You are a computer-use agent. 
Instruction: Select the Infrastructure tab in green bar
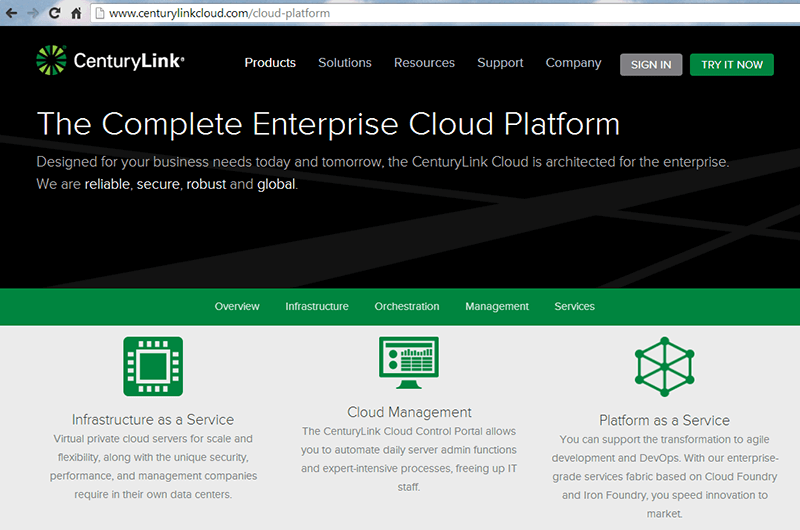click(317, 307)
